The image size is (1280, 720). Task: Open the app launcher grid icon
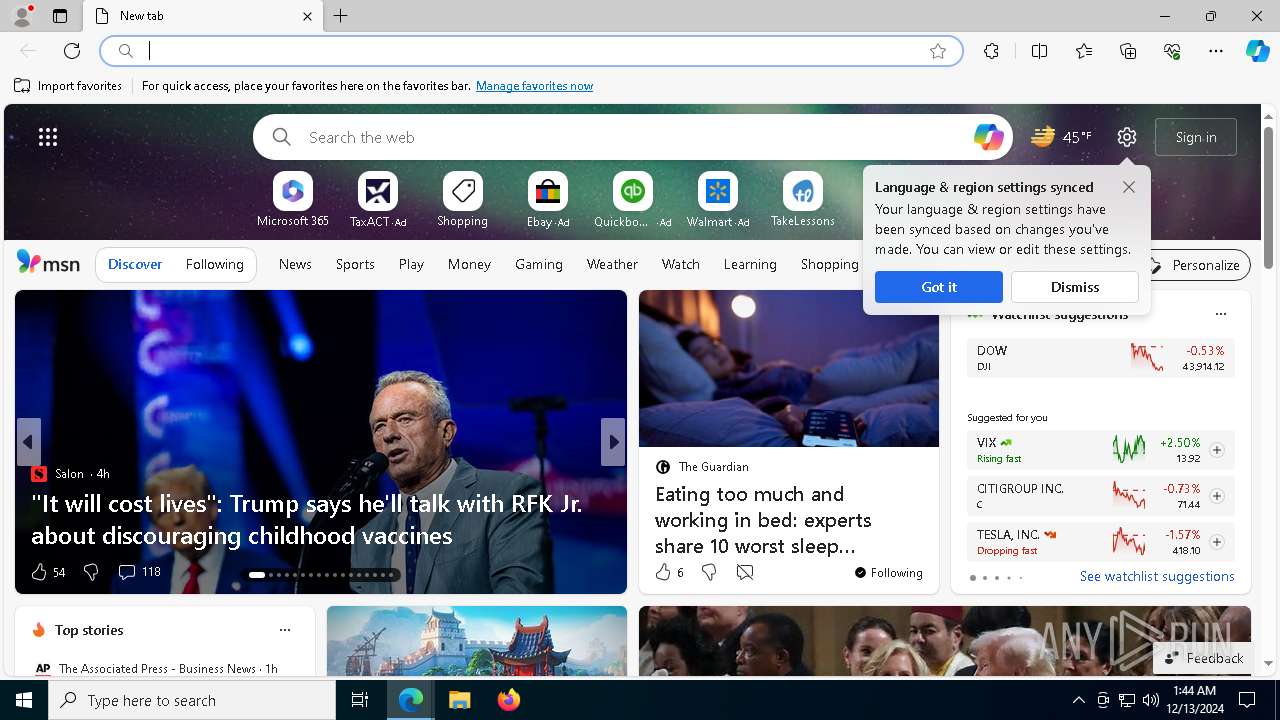[48, 137]
